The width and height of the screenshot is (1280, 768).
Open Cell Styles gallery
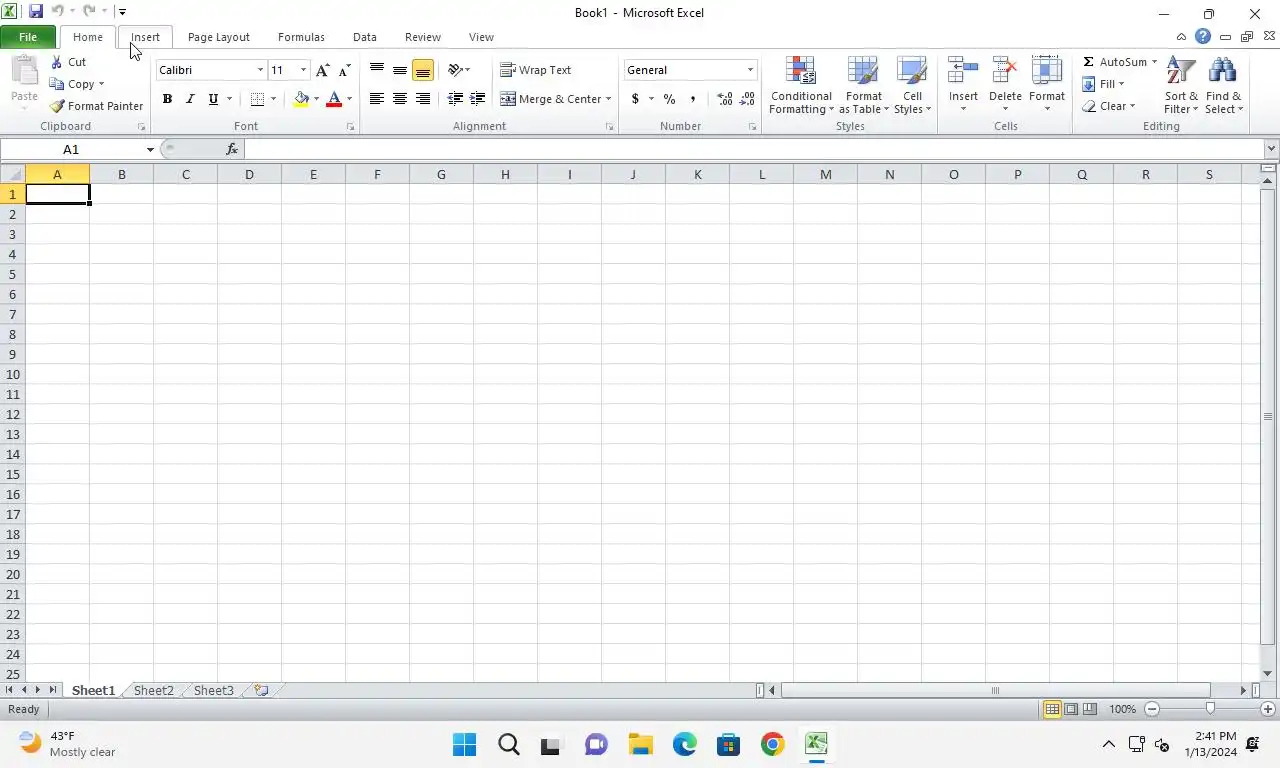click(x=912, y=86)
